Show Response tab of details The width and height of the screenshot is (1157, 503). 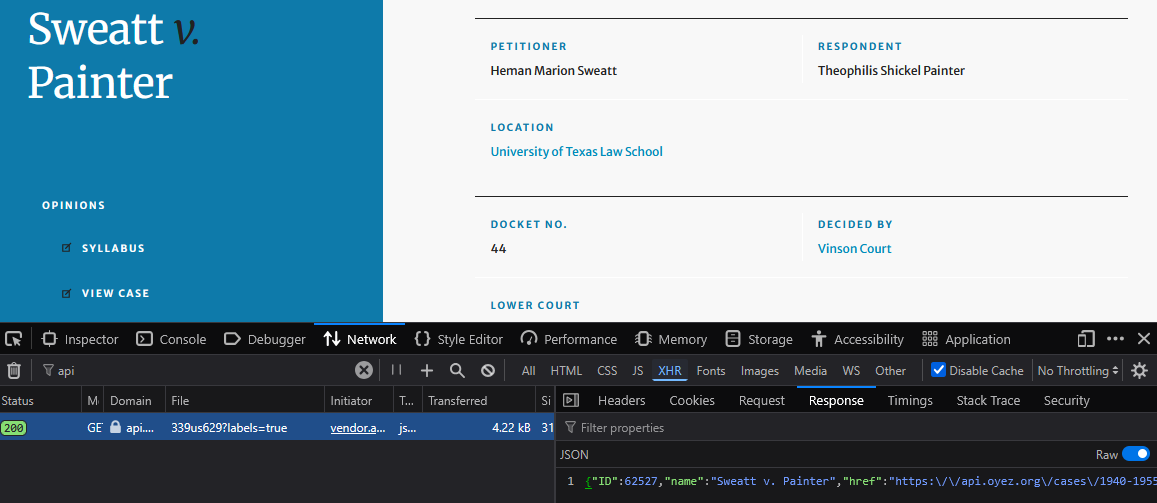pyautogui.click(x=836, y=400)
